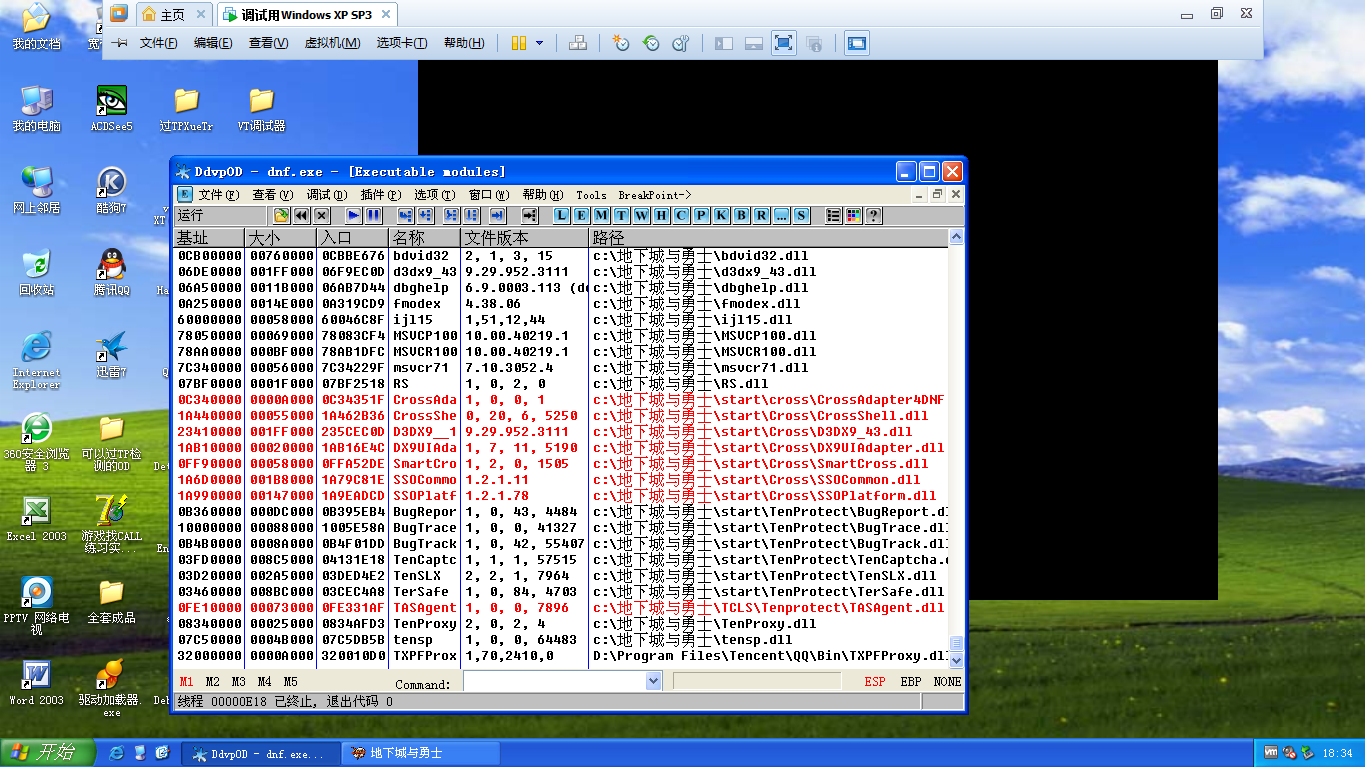The height and width of the screenshot is (767, 1365).
Task: Expand the Command history dropdown arrow
Action: click(x=654, y=681)
